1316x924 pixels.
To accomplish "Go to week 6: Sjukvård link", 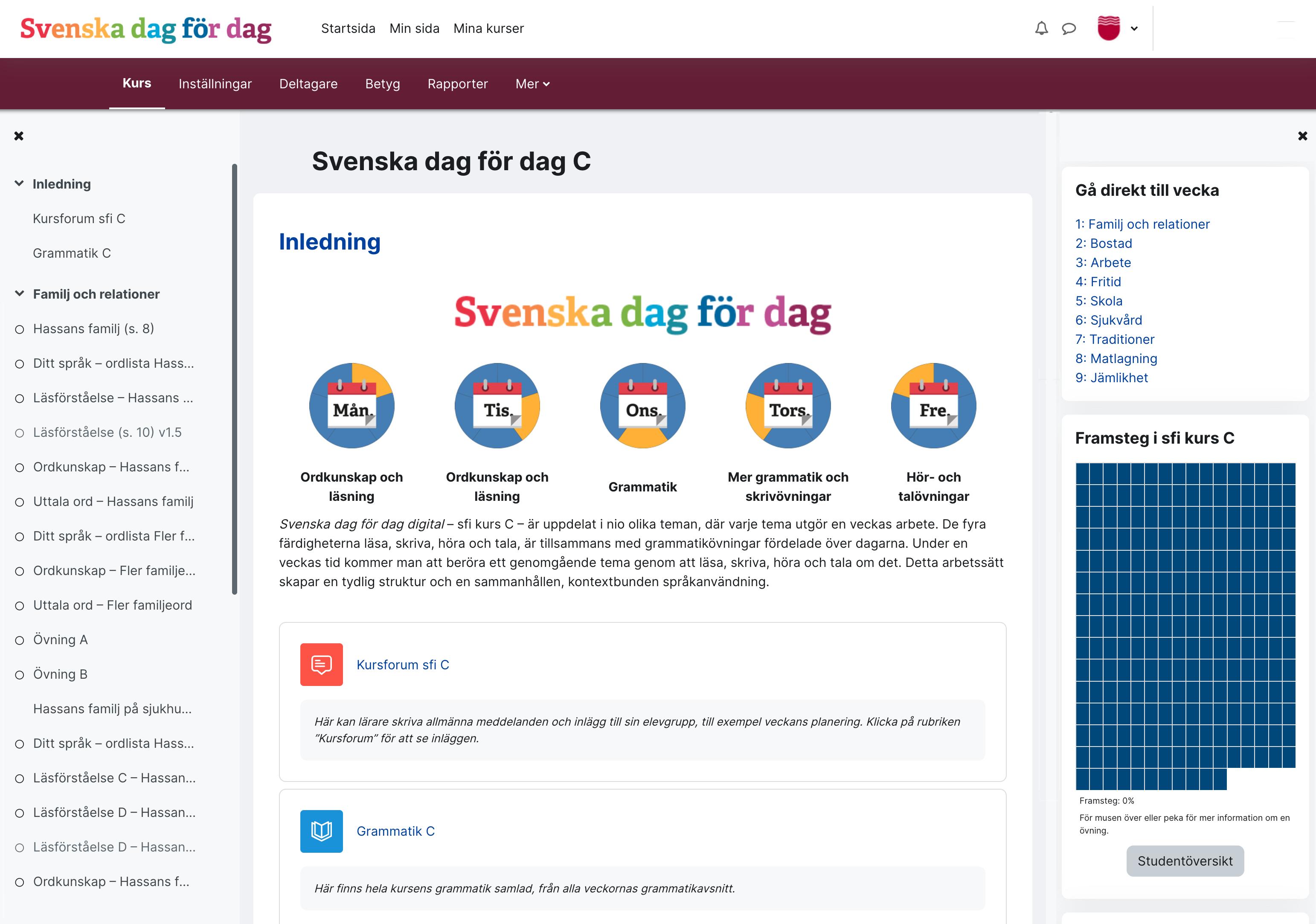I will pyautogui.click(x=1108, y=320).
